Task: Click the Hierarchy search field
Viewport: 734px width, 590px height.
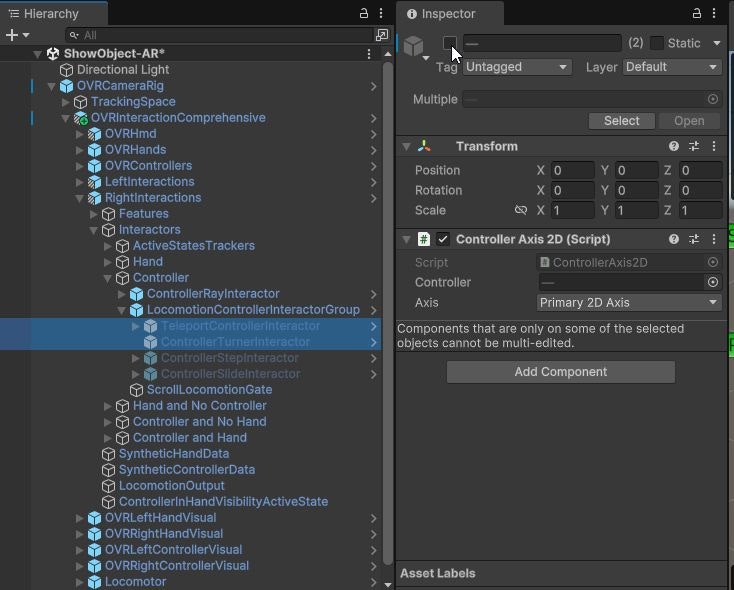Action: (x=219, y=35)
